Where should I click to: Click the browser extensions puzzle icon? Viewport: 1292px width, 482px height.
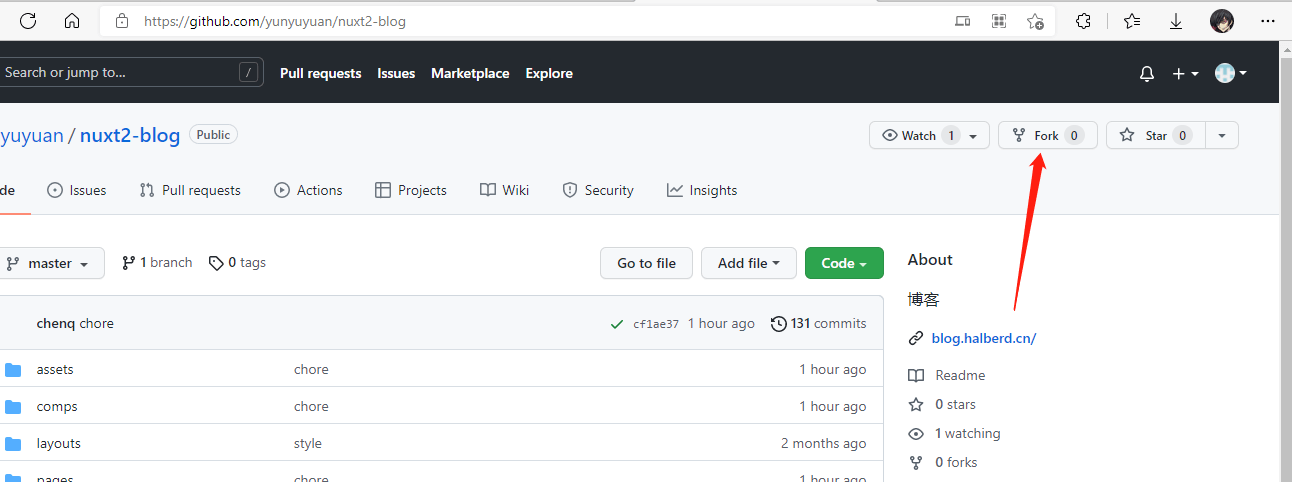point(1083,21)
